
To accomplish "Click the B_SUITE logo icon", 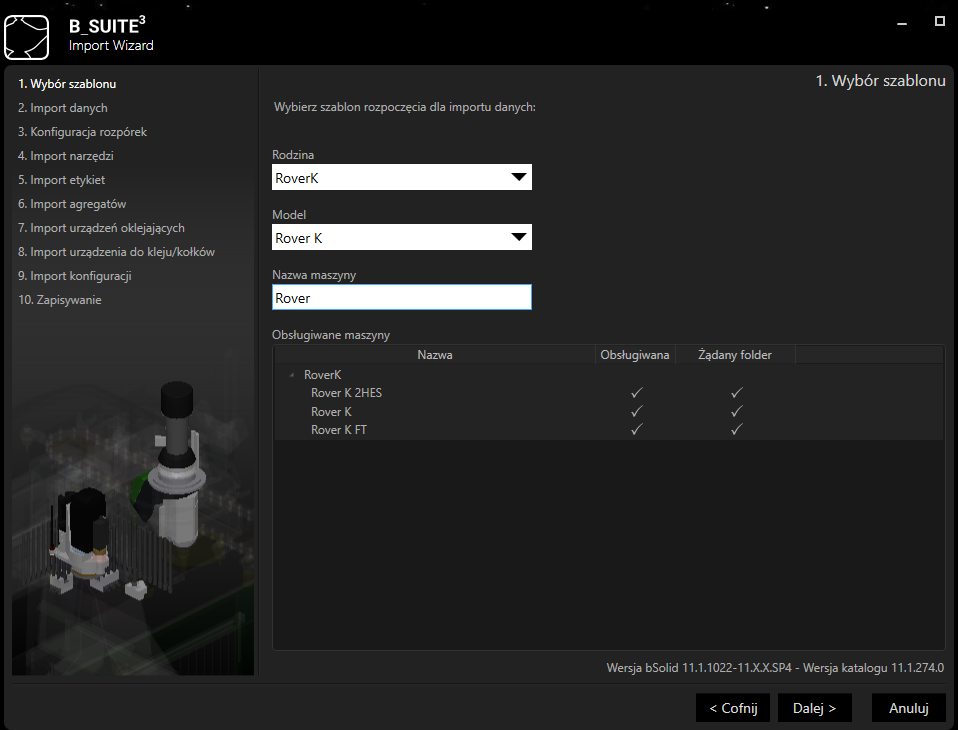I will click(x=26, y=37).
